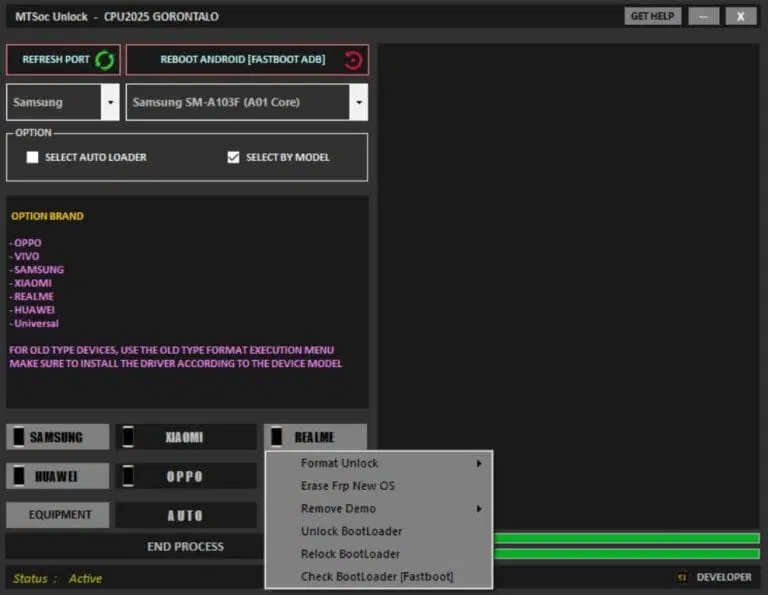Expand the Remove Demo submenu arrow
768x595 pixels.
pos(479,509)
